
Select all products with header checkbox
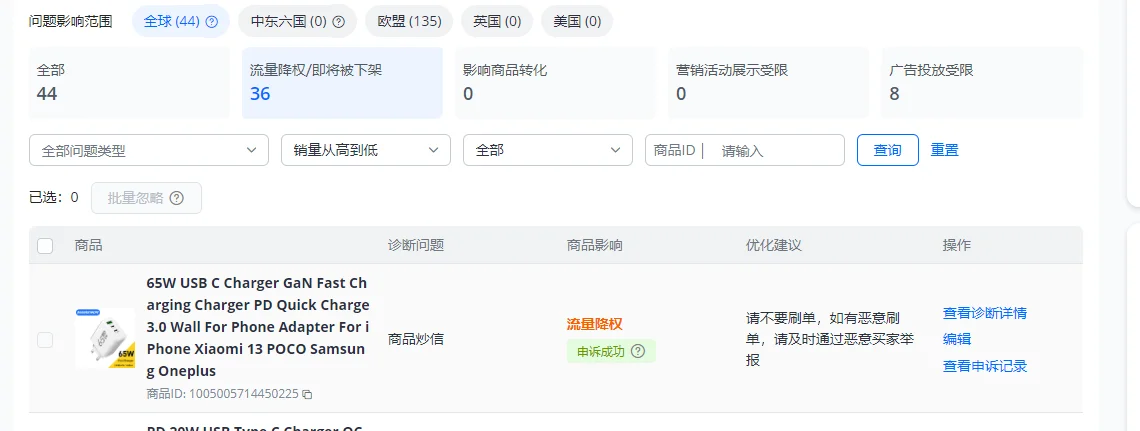[x=45, y=246]
